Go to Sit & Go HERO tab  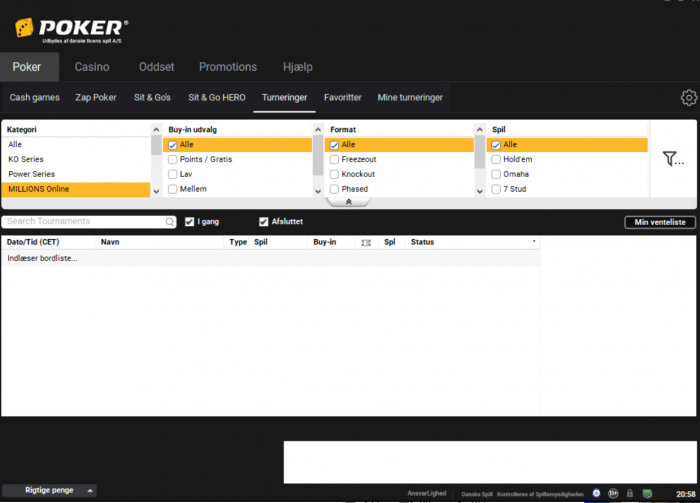coord(217,97)
